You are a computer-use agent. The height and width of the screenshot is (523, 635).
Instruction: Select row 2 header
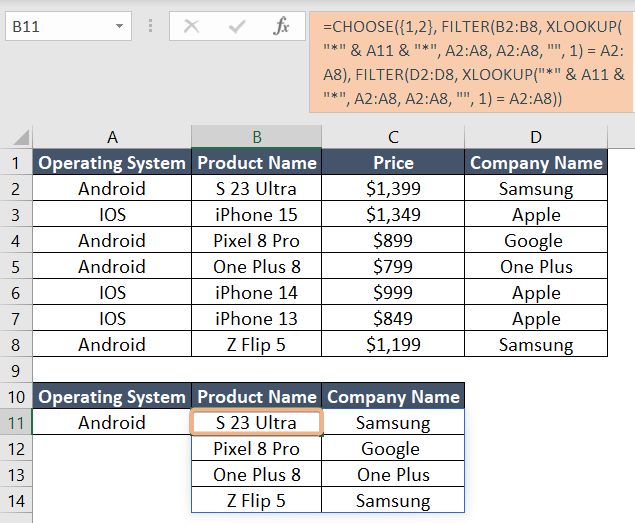[16, 188]
